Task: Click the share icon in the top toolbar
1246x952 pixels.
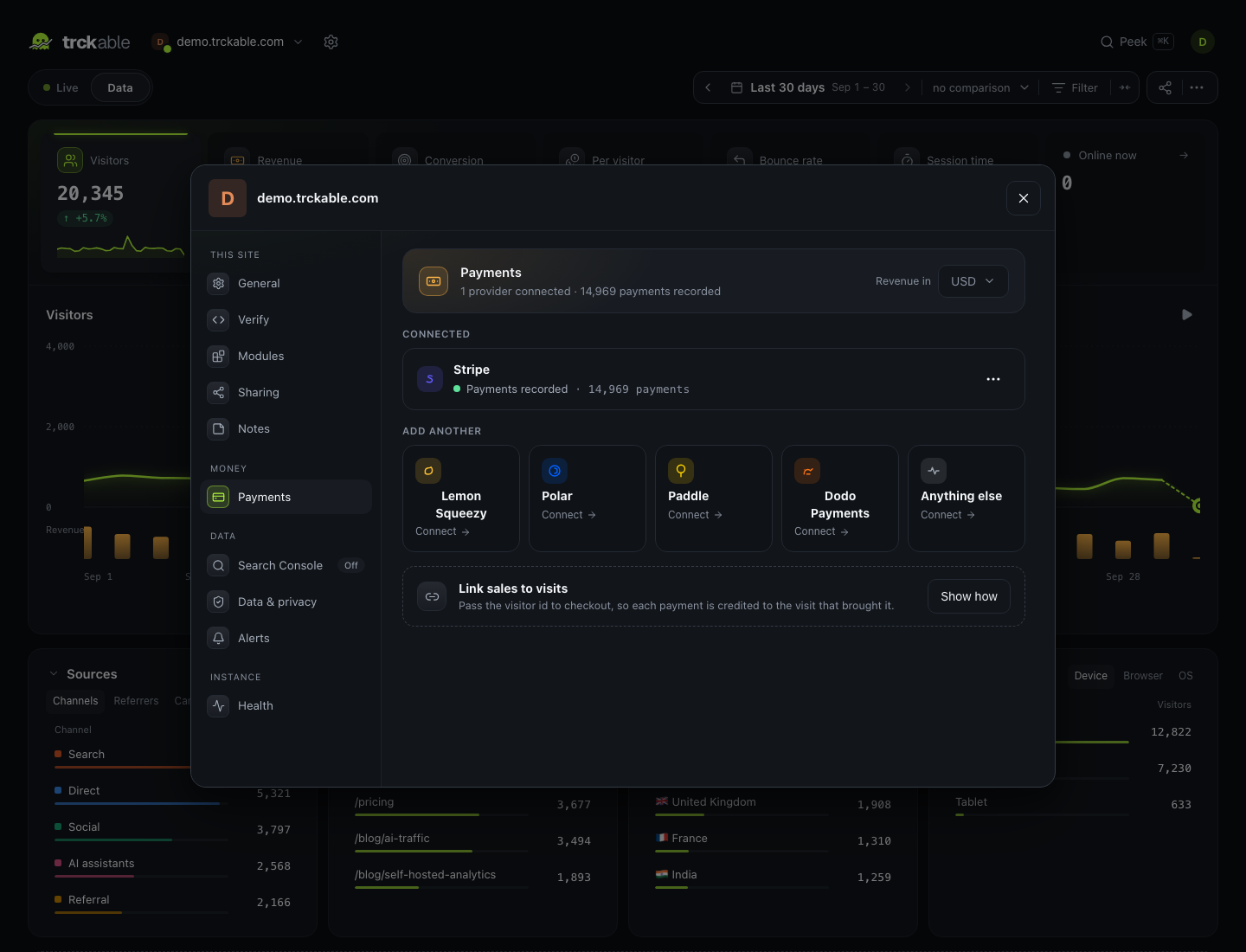Action: click(x=1166, y=87)
